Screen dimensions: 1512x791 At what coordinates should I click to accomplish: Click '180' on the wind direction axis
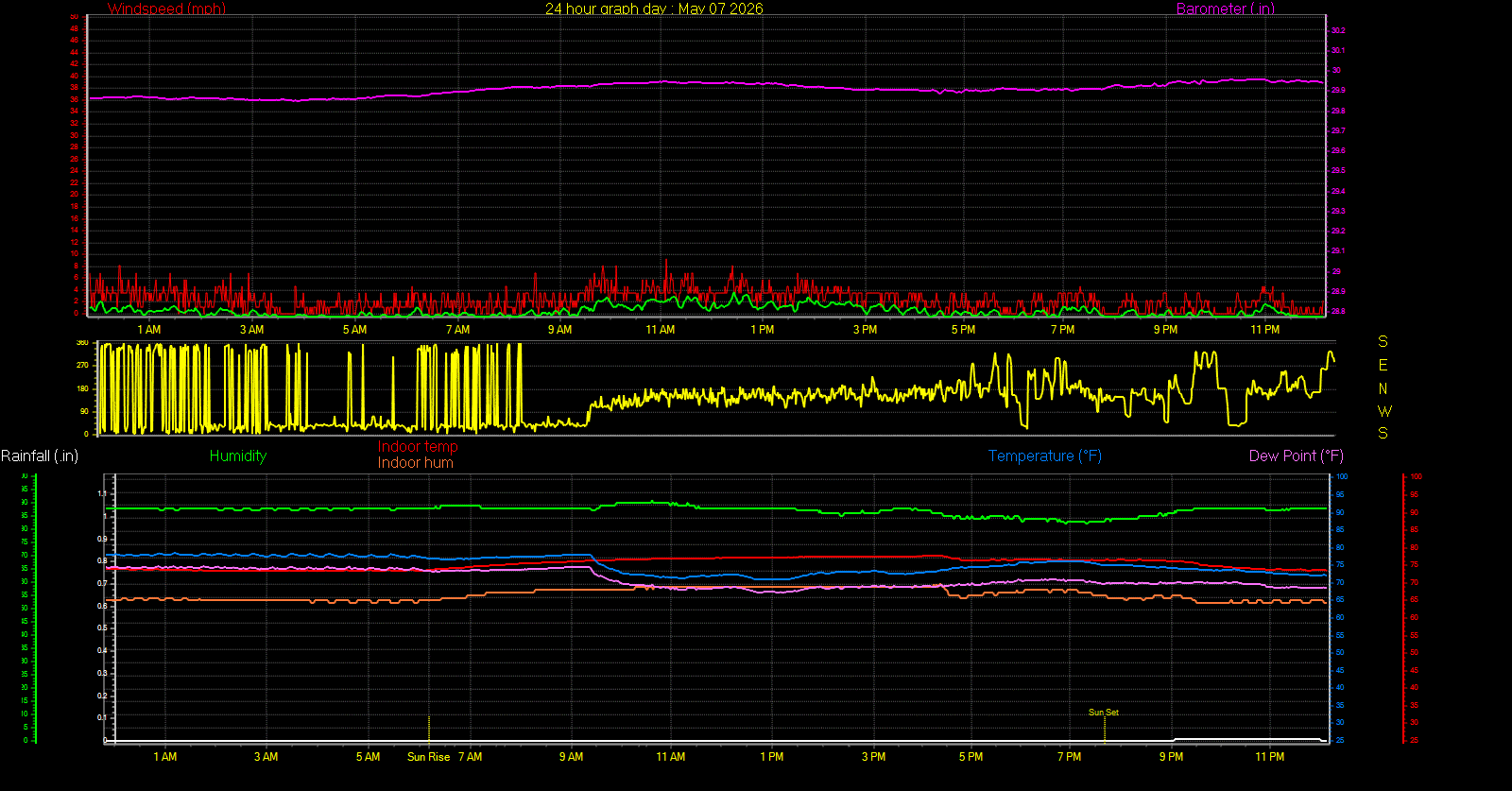tap(82, 388)
